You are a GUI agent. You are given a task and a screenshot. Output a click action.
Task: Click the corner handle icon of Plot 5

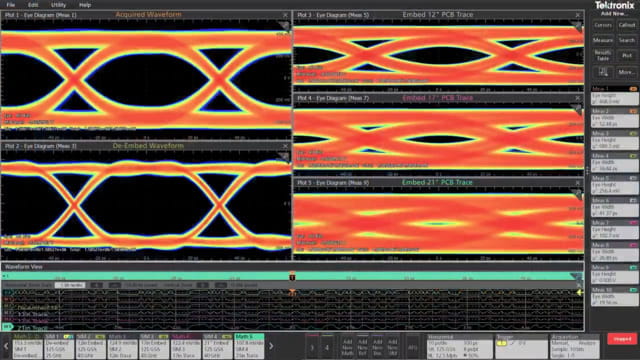click(x=577, y=194)
